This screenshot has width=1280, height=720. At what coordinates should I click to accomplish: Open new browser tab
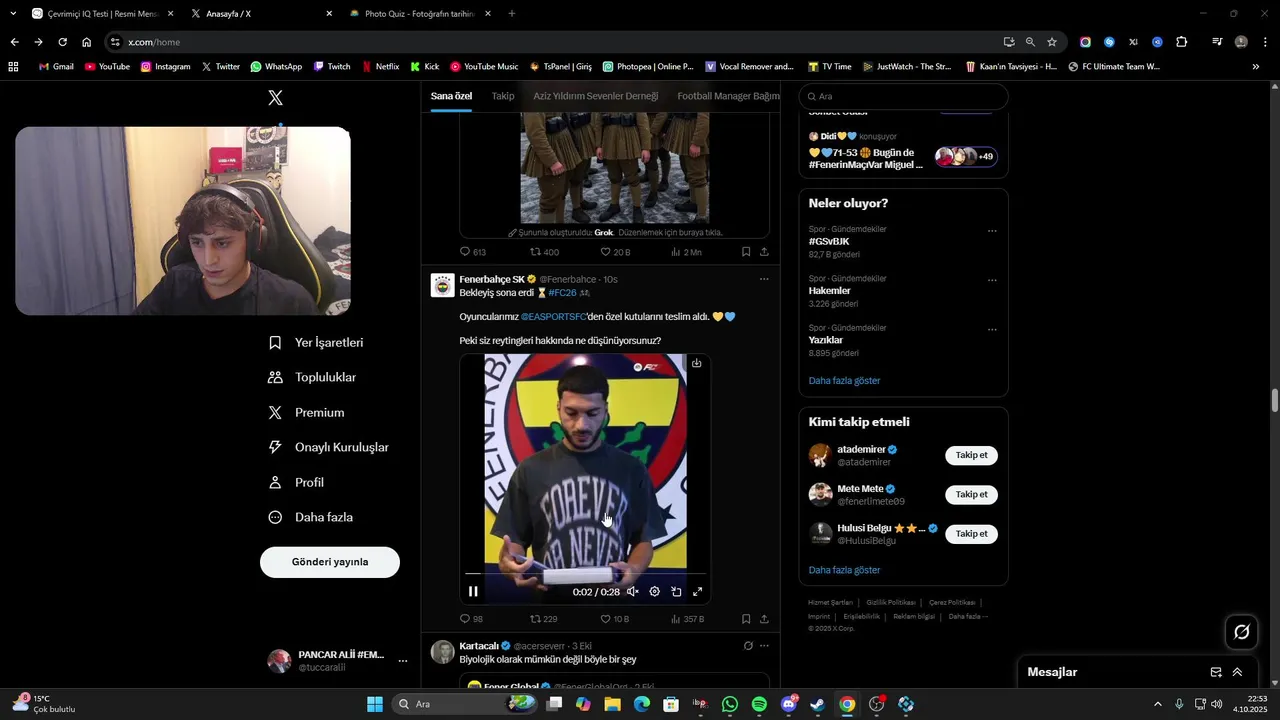coord(512,14)
